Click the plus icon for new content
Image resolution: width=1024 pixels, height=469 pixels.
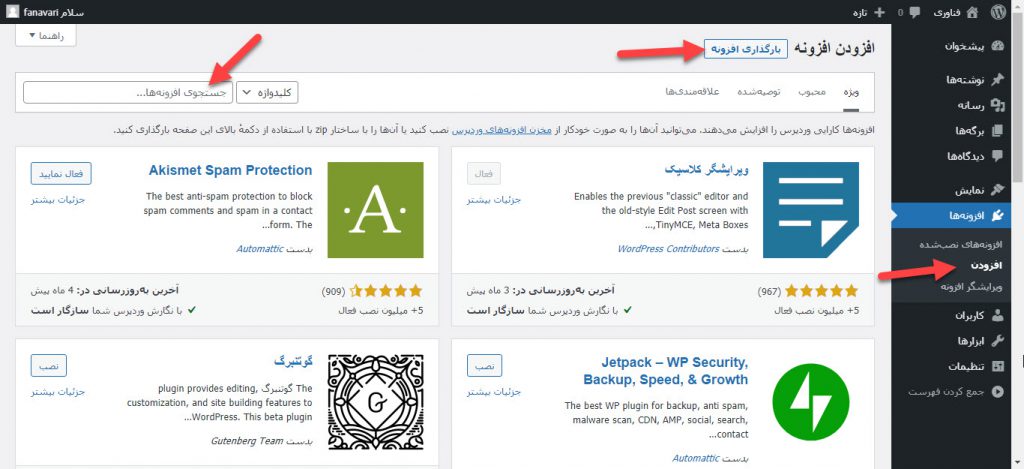(x=879, y=12)
